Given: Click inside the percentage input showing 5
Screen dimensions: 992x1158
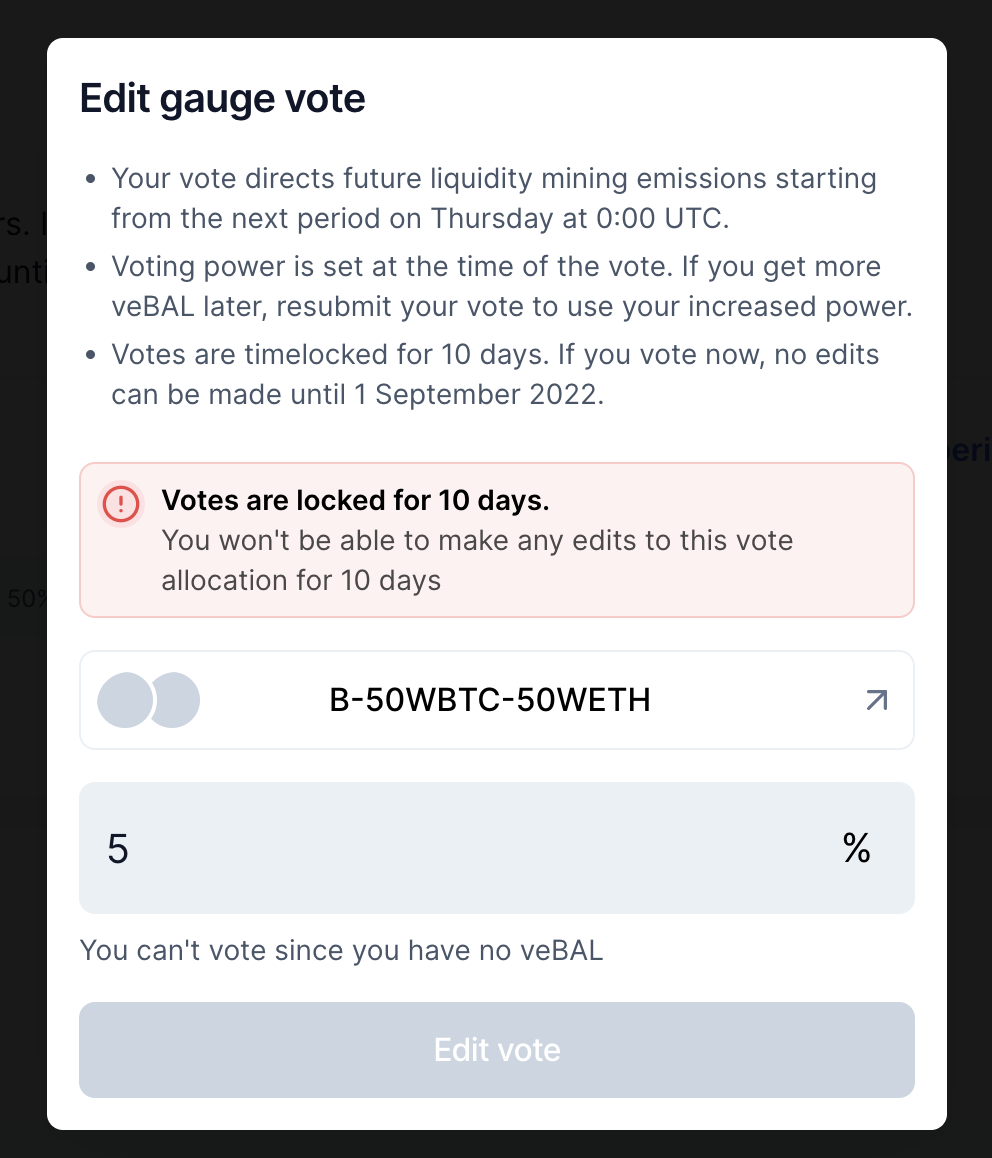Looking at the screenshot, I should coord(300,848).
